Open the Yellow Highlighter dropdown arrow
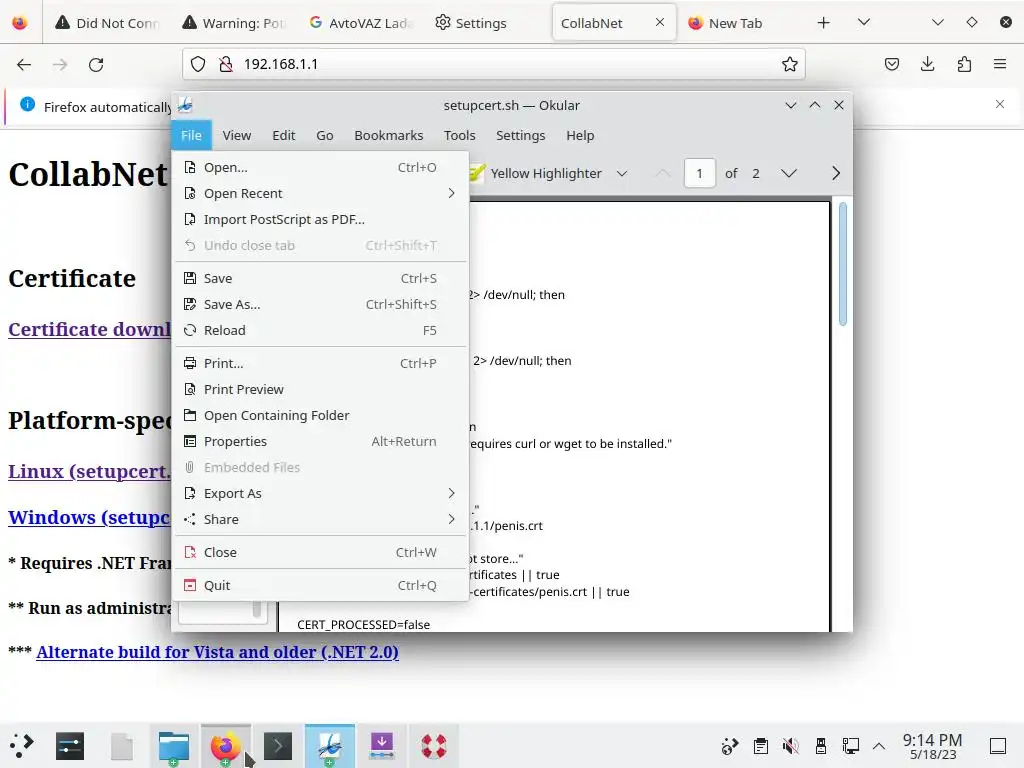The width and height of the screenshot is (1024, 768). [622, 174]
